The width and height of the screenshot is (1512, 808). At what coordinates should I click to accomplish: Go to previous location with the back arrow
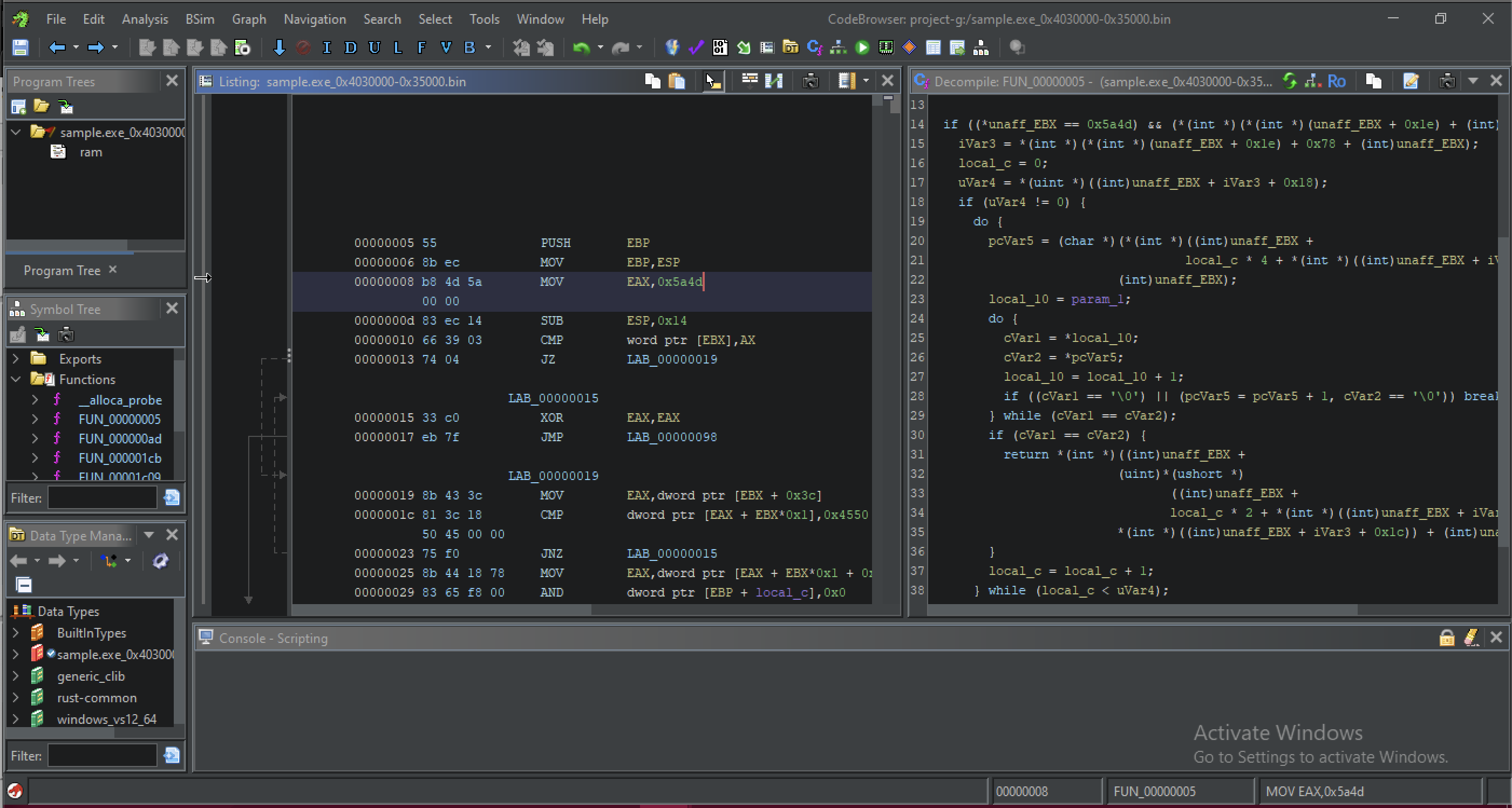tap(57, 47)
